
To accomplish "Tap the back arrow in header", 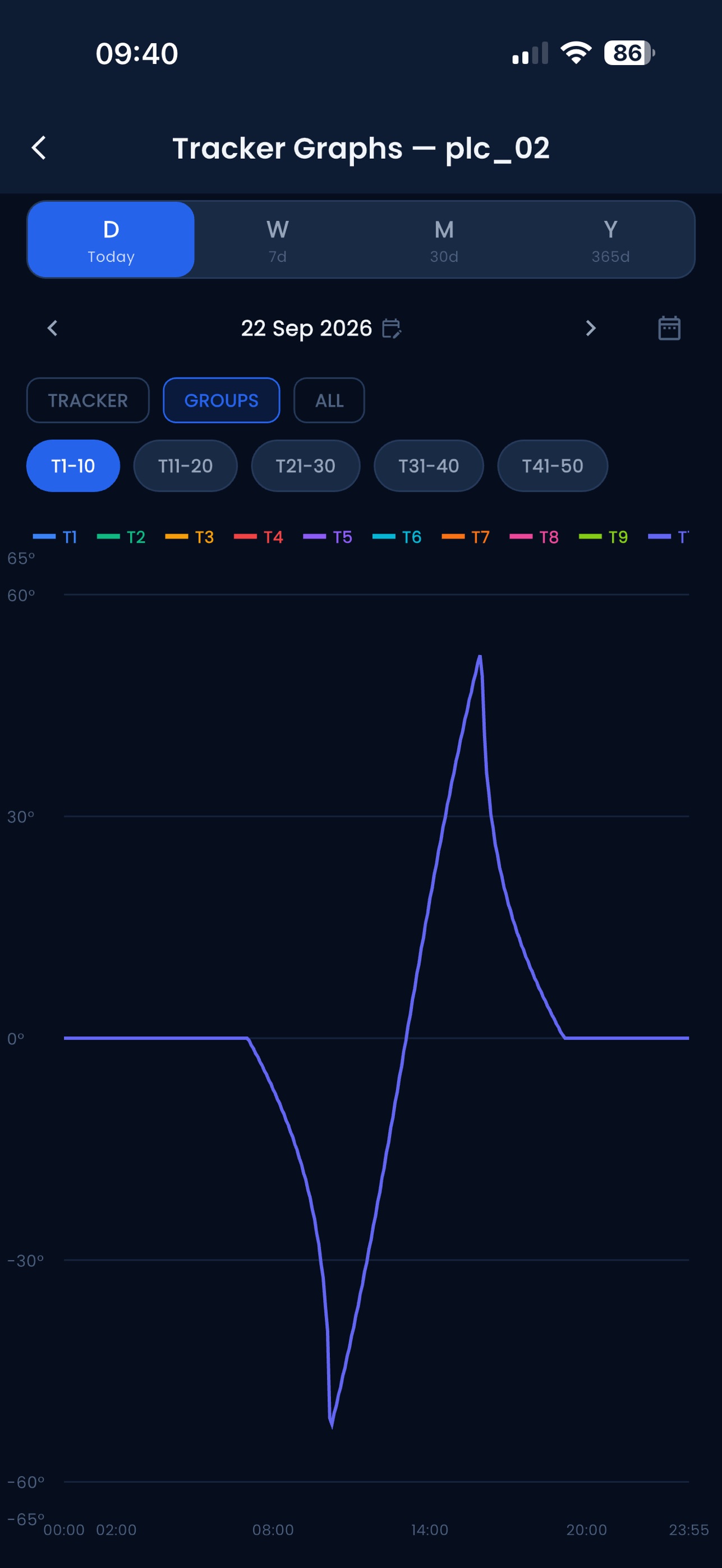I will 39,148.
